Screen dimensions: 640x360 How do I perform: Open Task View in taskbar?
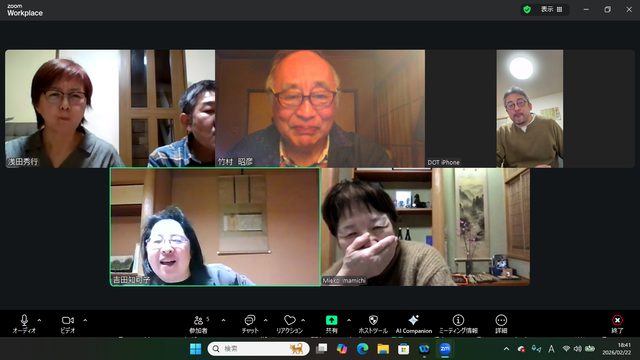322,349
